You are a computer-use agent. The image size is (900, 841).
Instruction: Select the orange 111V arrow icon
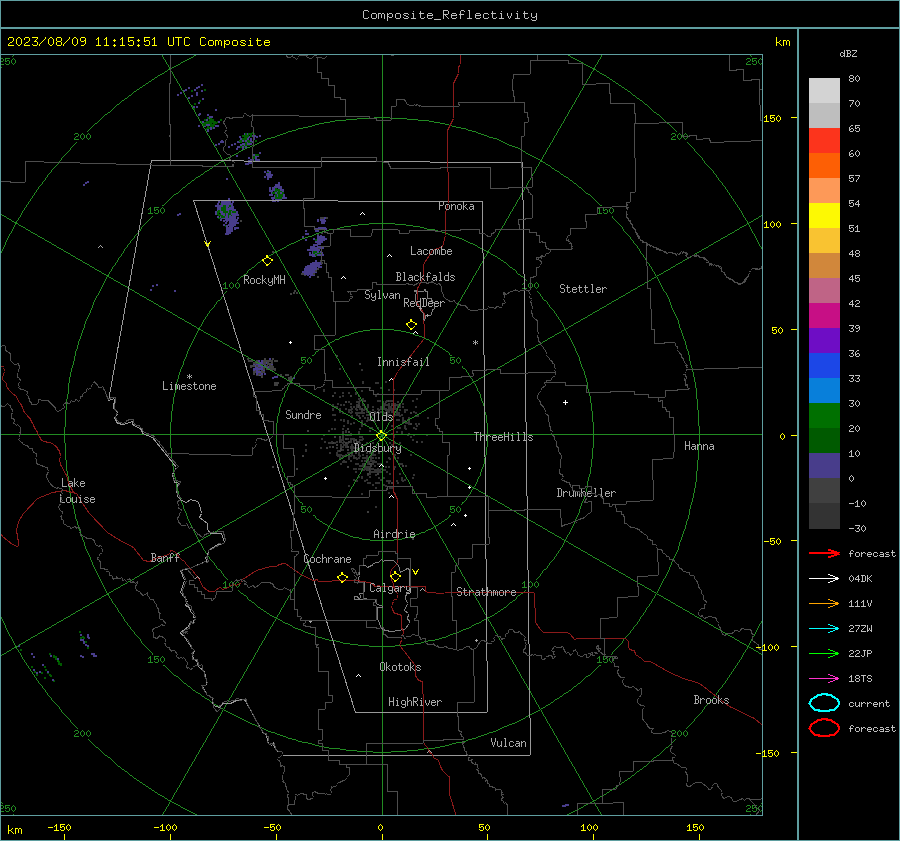(x=824, y=603)
